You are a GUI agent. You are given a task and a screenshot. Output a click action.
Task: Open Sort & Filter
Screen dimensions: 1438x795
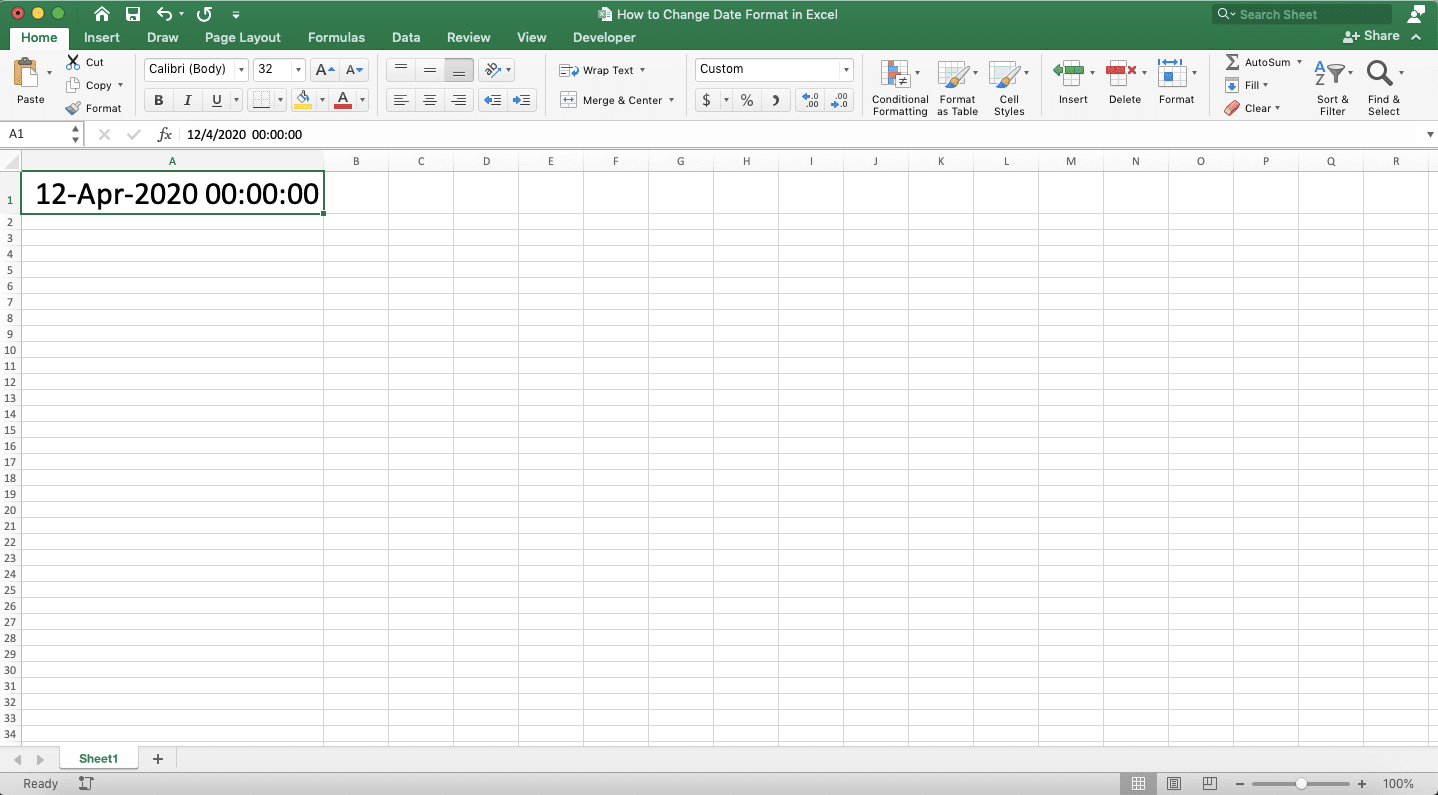(x=1332, y=88)
